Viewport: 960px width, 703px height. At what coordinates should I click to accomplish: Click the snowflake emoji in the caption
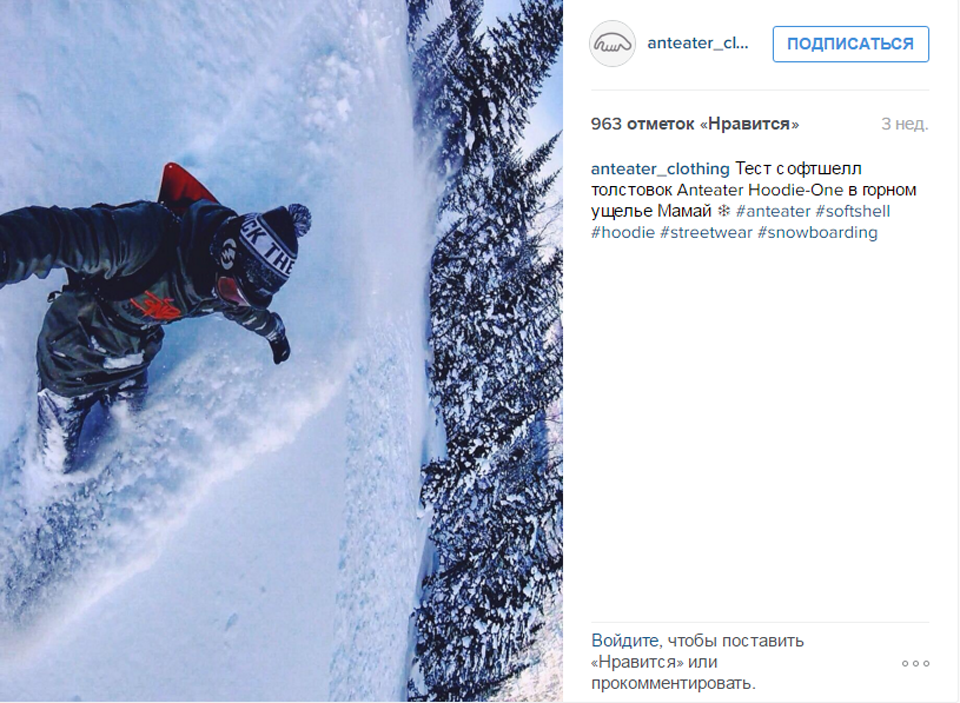click(x=724, y=211)
